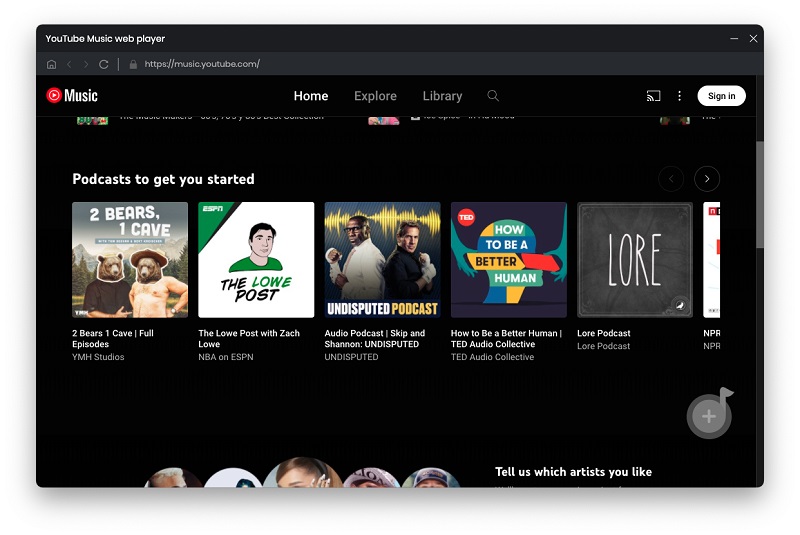This screenshot has width=800, height=535.
Task: Click the floating add music plus button
Action: [709, 416]
